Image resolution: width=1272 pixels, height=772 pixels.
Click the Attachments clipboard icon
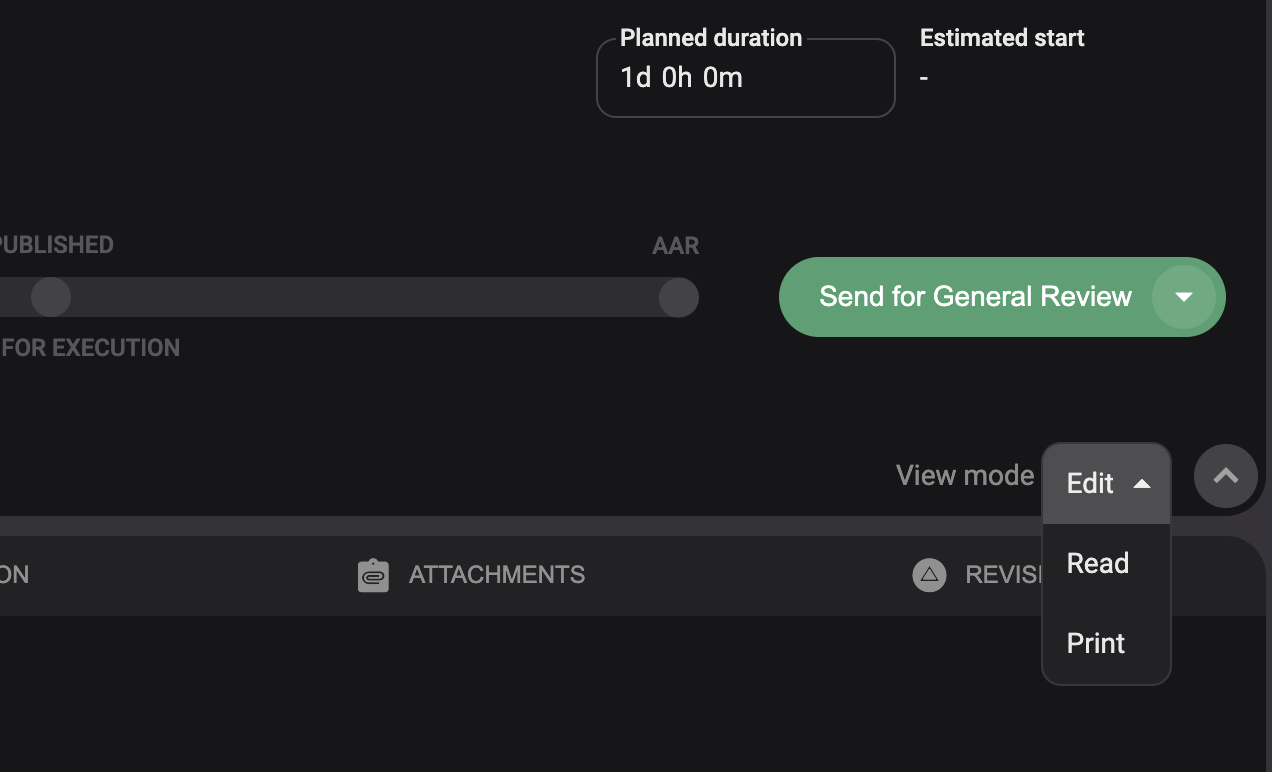pyautogui.click(x=373, y=575)
